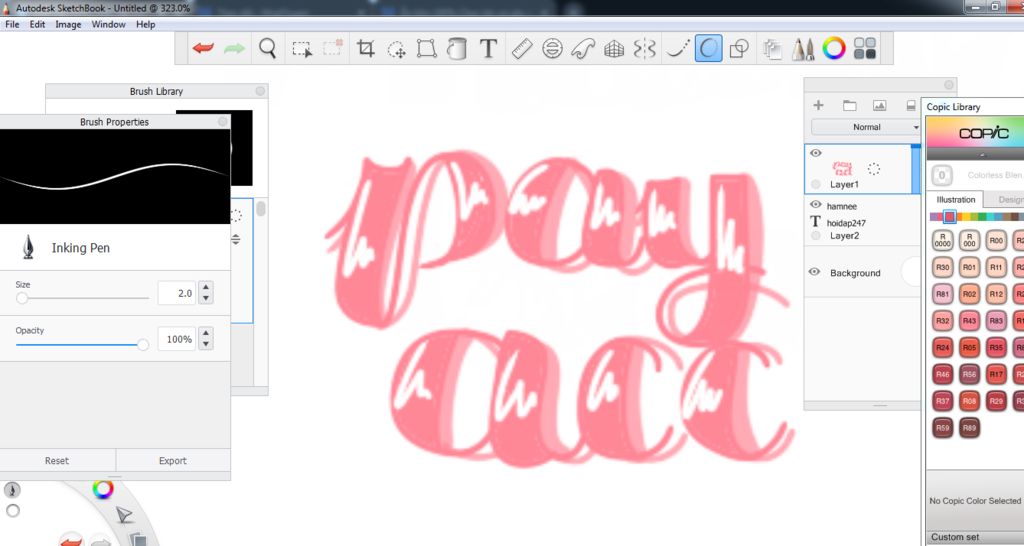Select the empty radio circle in lagoon

point(12,511)
